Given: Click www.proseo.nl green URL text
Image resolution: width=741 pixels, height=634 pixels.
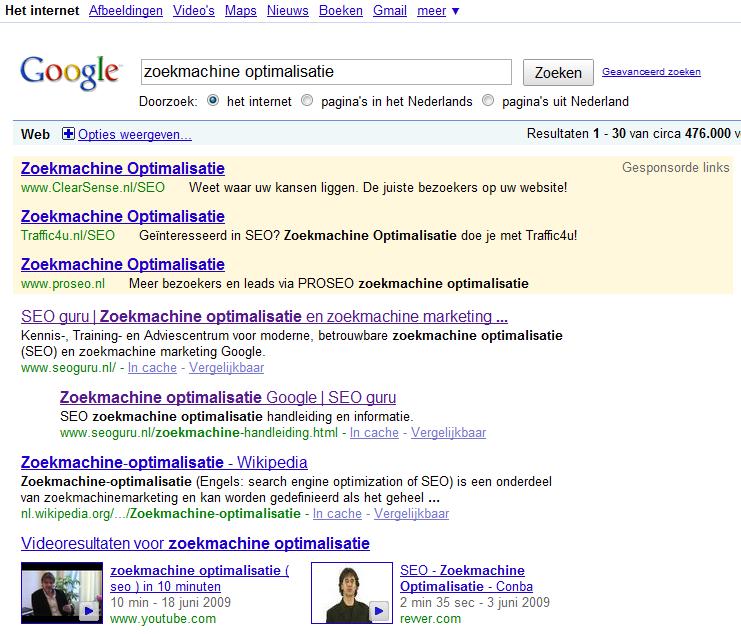Looking at the screenshot, I should [x=63, y=283].
